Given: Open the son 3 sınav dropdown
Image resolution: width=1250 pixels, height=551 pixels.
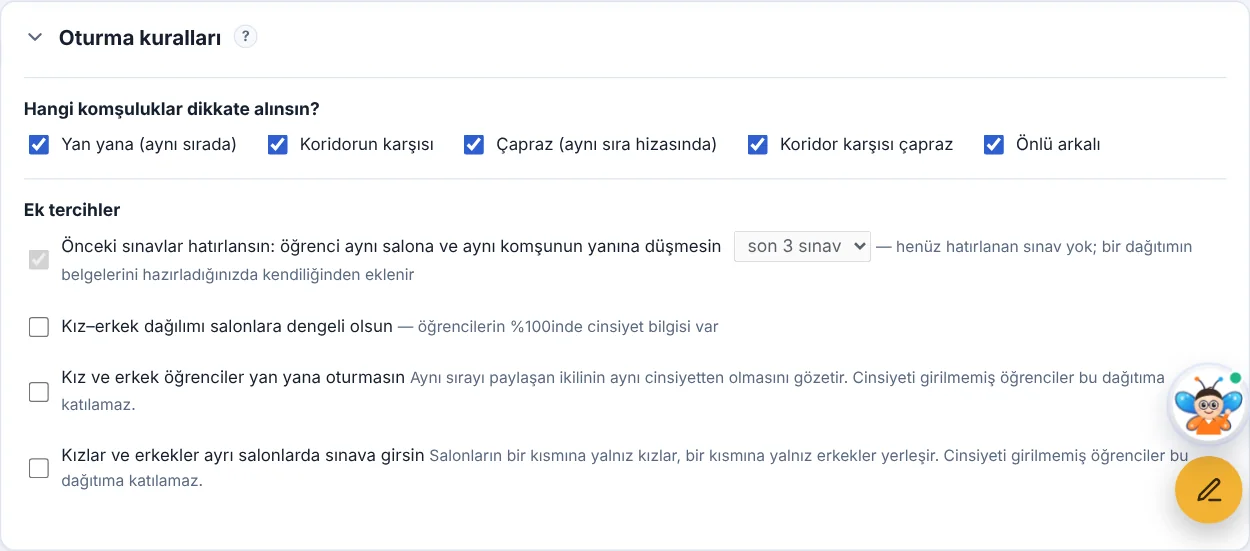Looking at the screenshot, I should pyautogui.click(x=802, y=246).
